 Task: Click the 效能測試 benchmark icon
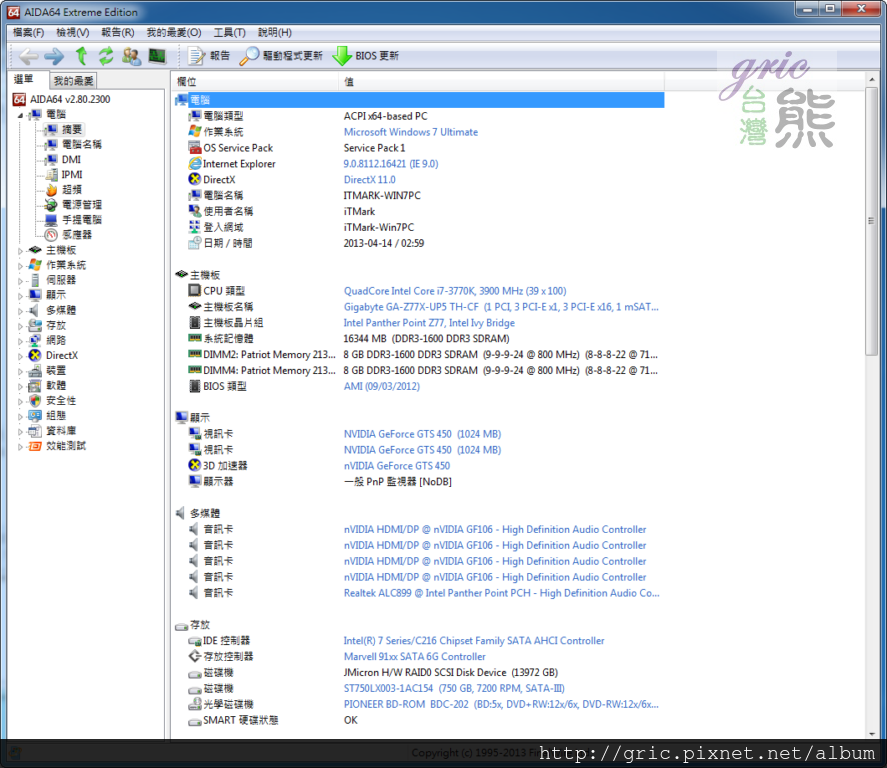tap(35, 446)
